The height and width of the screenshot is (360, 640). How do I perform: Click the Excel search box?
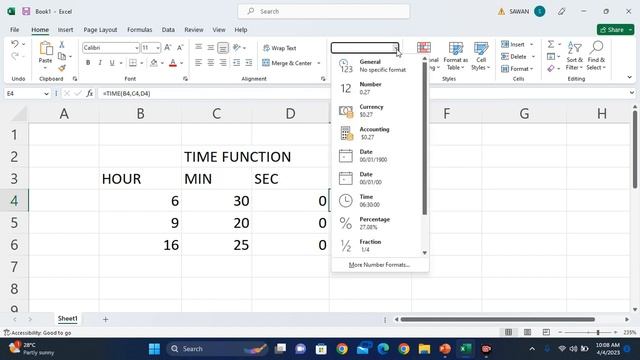(x=324, y=11)
